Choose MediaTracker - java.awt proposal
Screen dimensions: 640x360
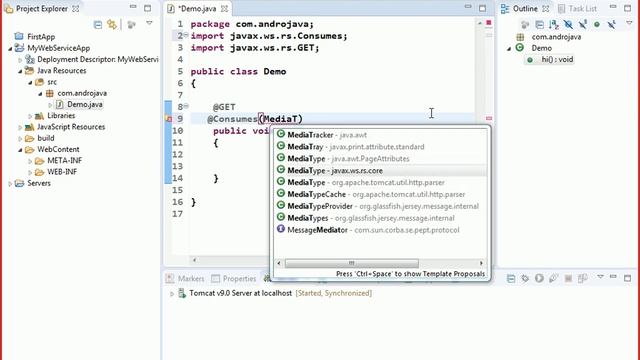tap(381, 135)
